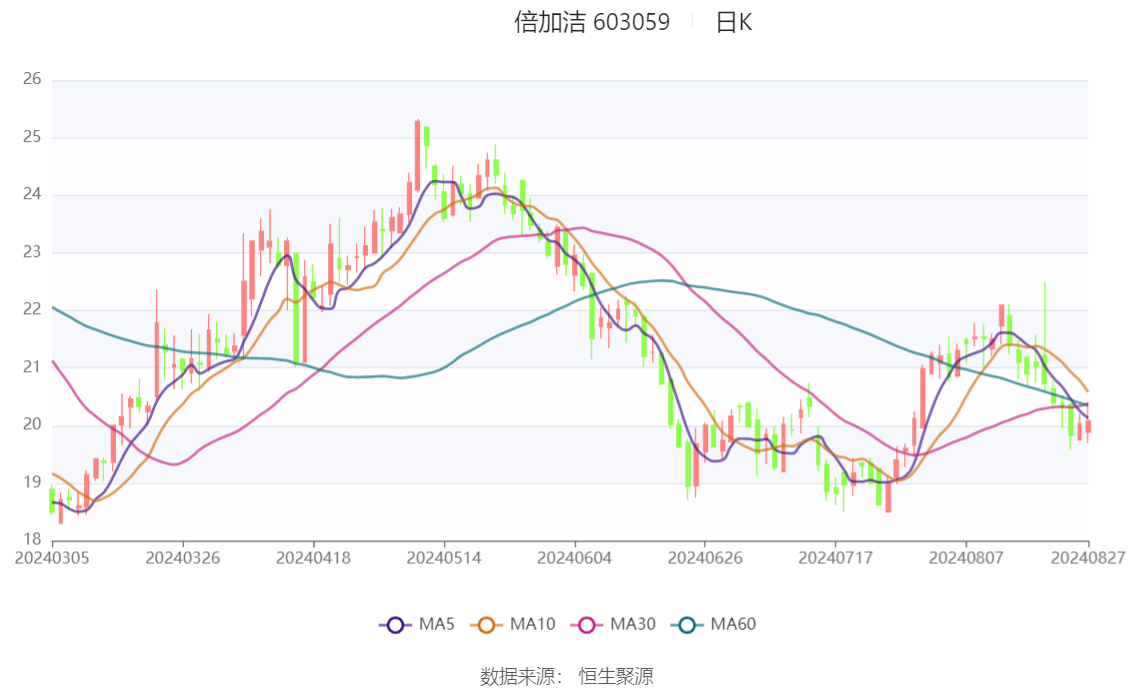Click the 20240326 date axis label
Image resolution: width=1134 pixels, height=689 pixels.
point(183,558)
